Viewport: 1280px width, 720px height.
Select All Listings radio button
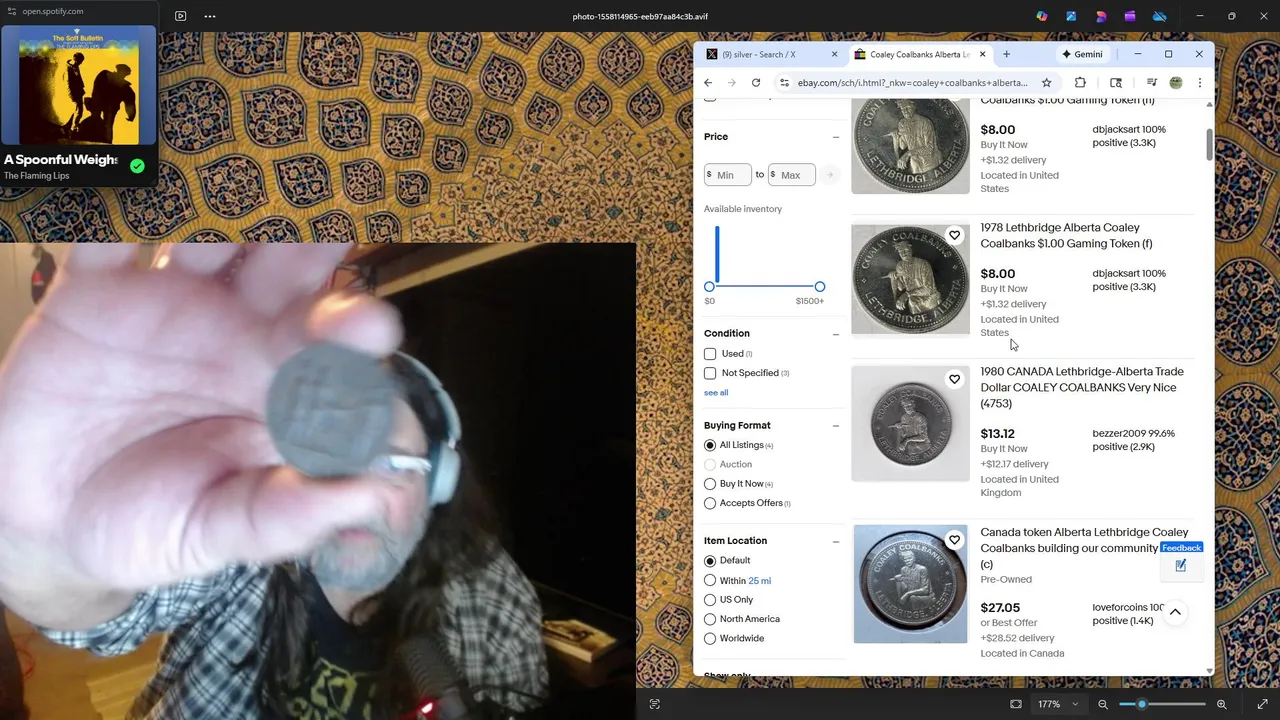click(710, 445)
